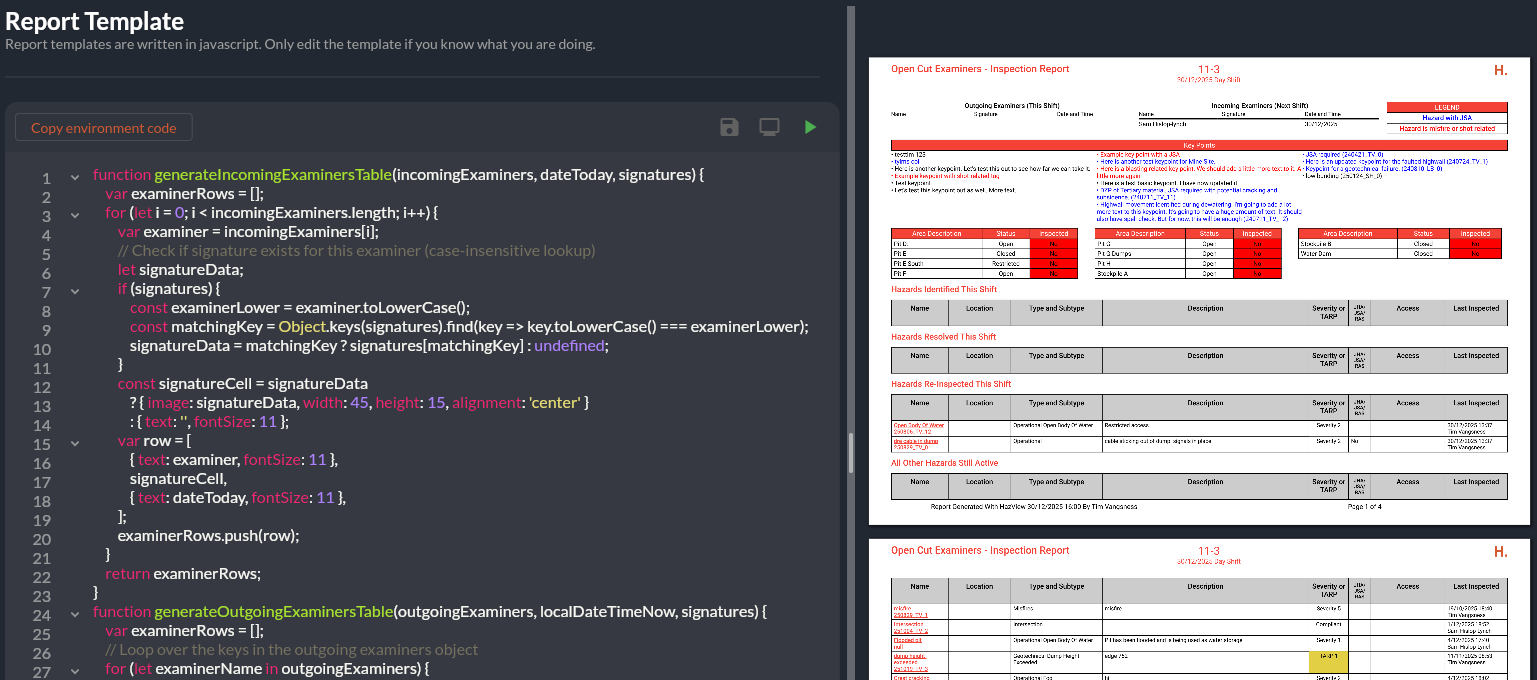The width and height of the screenshot is (1537, 680).
Task: Run the template with green play icon
Action: coord(810,127)
